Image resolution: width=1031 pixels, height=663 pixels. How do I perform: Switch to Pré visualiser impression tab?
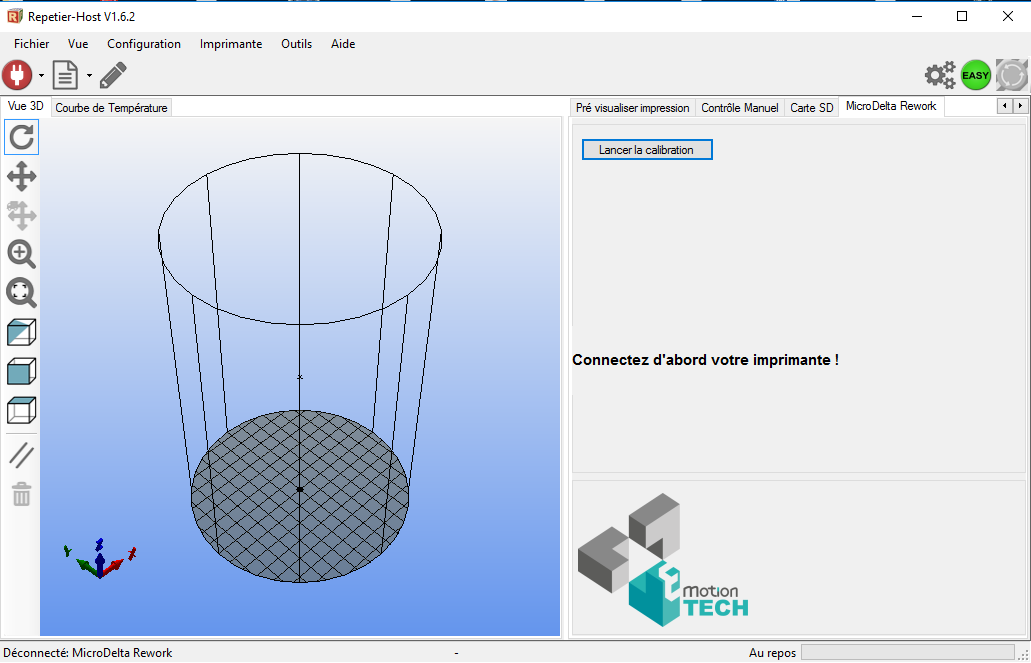(633, 108)
